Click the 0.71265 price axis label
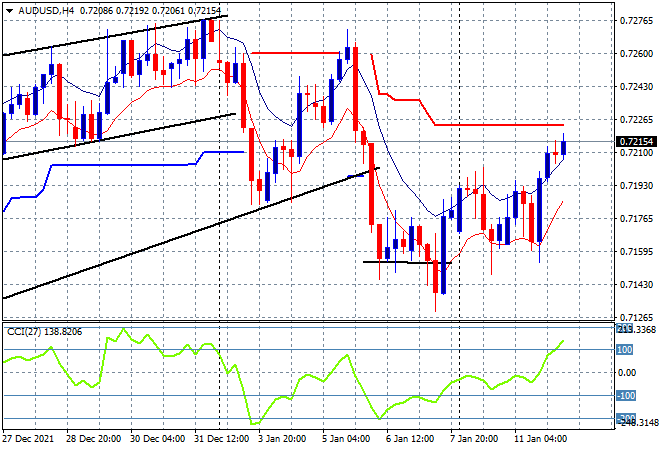The width and height of the screenshot is (660, 450). pyautogui.click(x=636, y=317)
